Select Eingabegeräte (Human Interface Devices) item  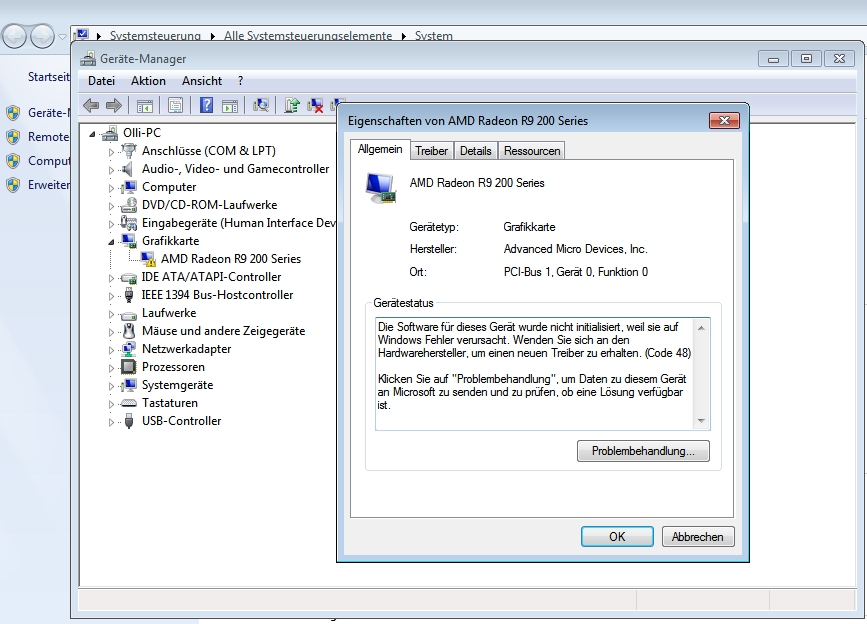[x=238, y=223]
